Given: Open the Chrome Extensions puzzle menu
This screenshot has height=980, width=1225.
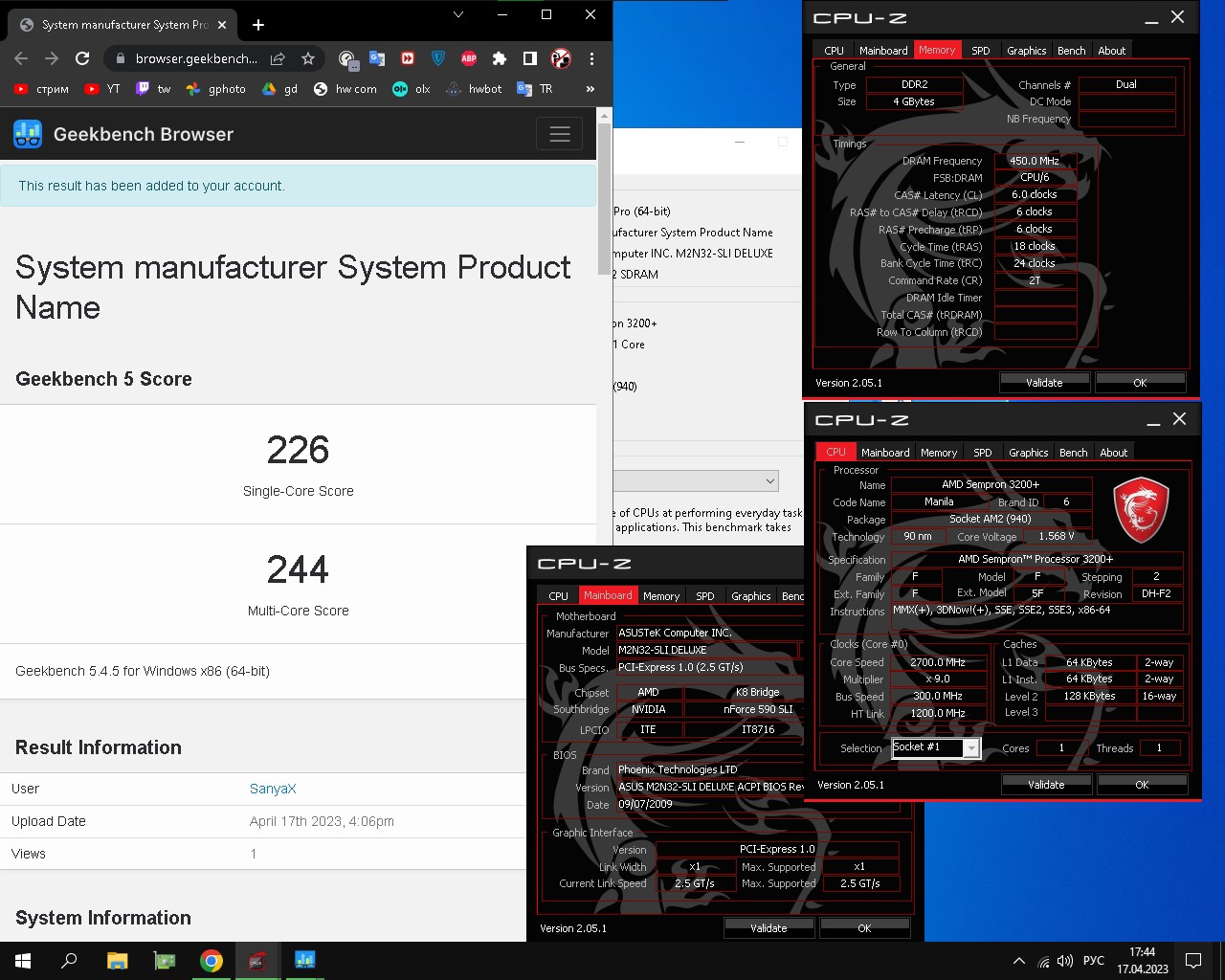Looking at the screenshot, I should (x=500, y=58).
